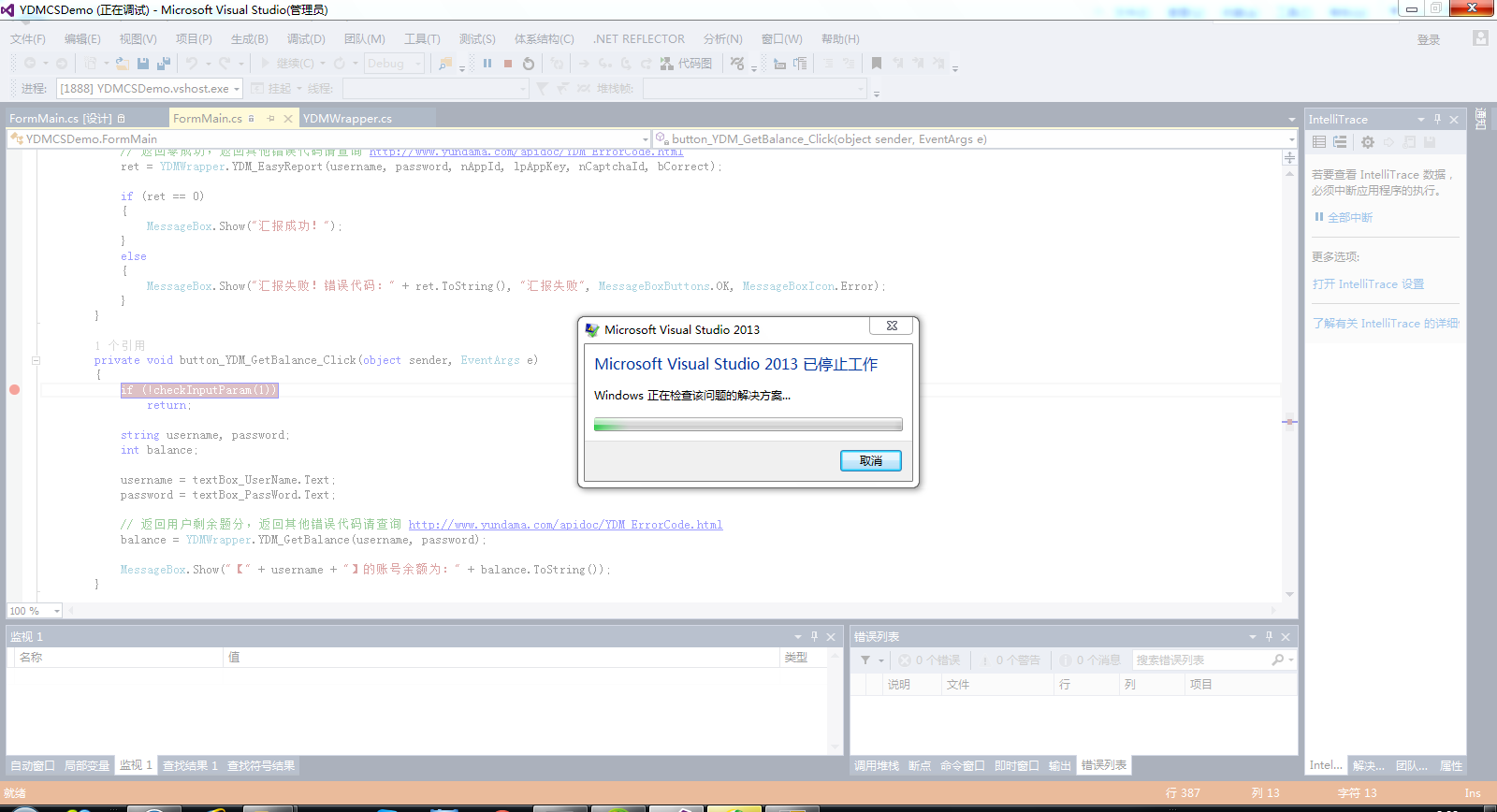The height and width of the screenshot is (812, 1497).
Task: Open the Watch 1 panel options dropdown
Action: pos(798,637)
